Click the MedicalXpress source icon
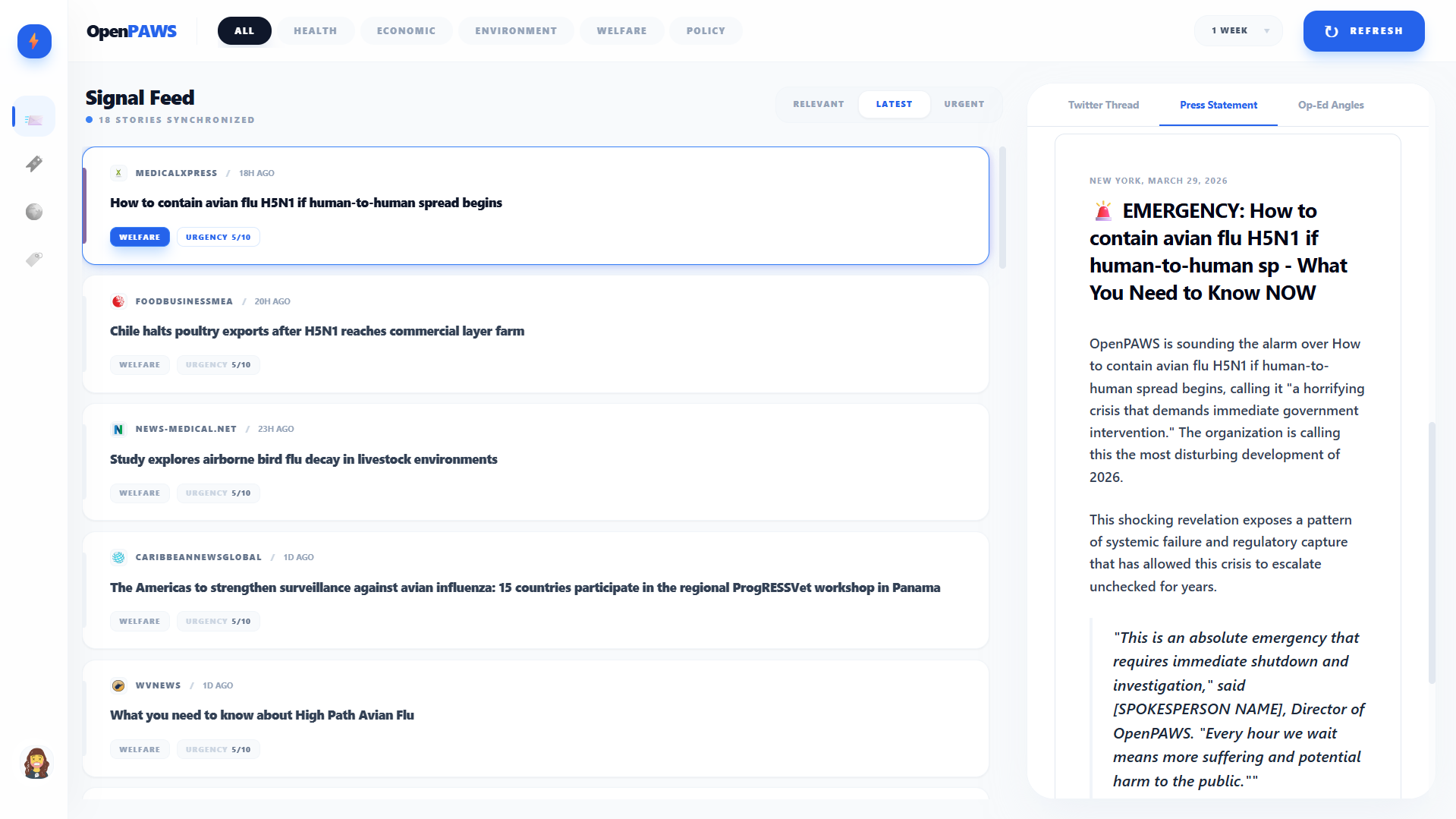The width and height of the screenshot is (1456, 819). (x=118, y=173)
